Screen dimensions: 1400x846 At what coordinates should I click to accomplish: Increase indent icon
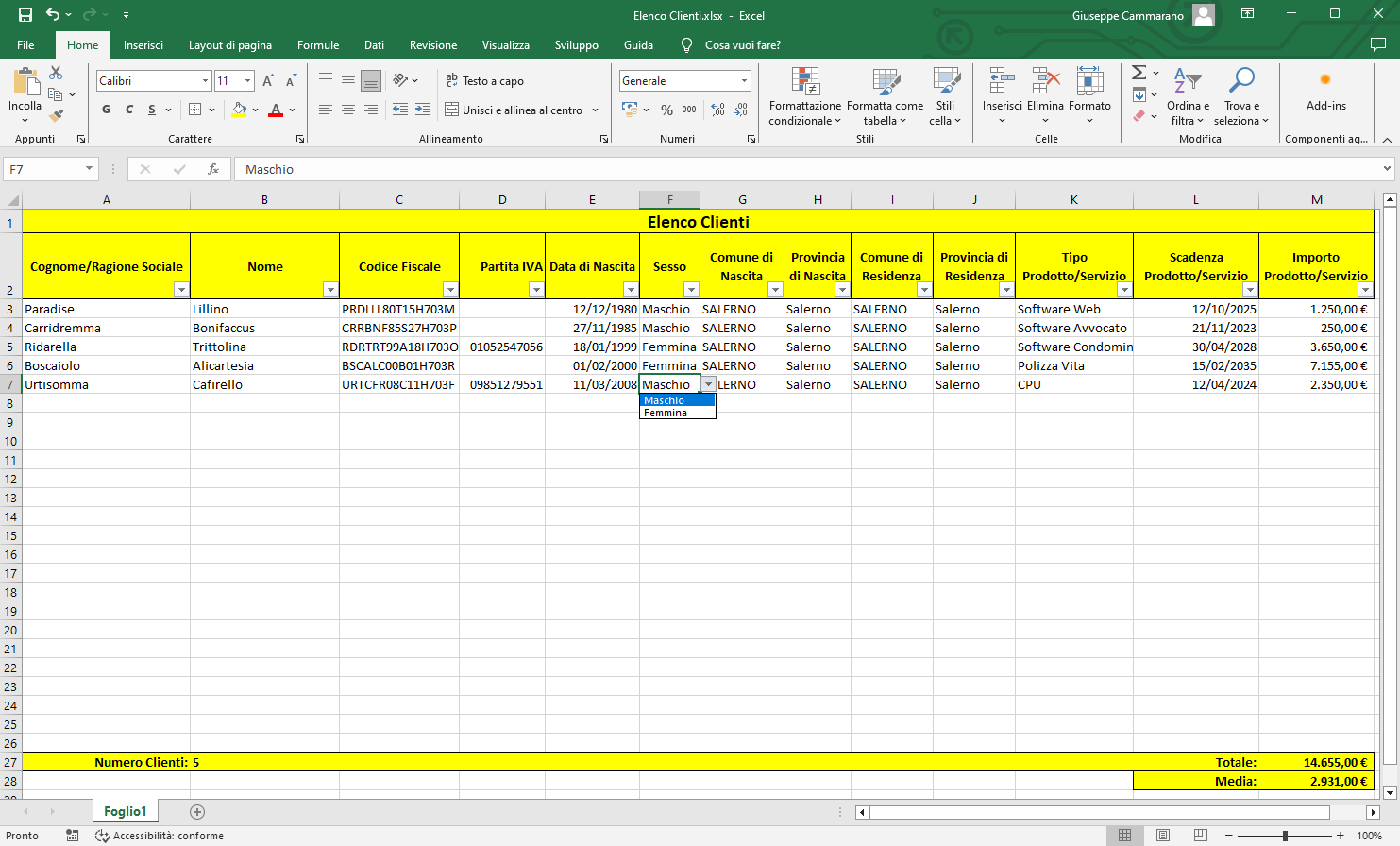[x=423, y=110]
